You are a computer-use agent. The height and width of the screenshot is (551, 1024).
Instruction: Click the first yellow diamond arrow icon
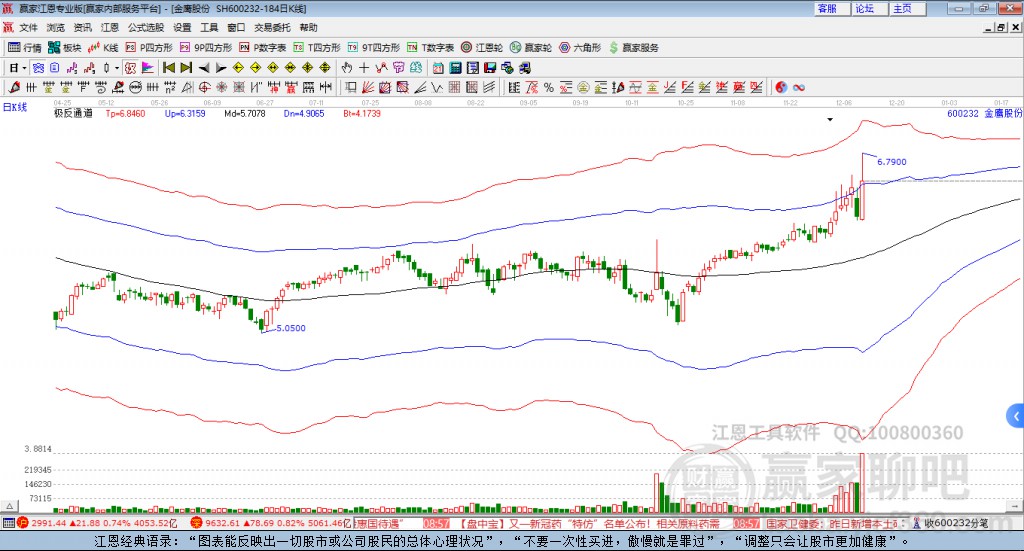[238, 68]
